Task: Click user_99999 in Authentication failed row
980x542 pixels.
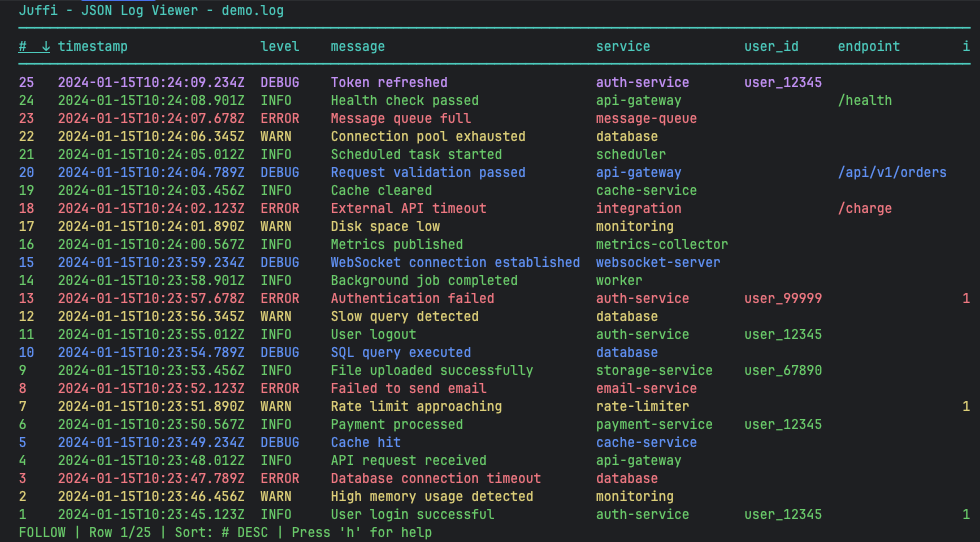Action: 782,299
